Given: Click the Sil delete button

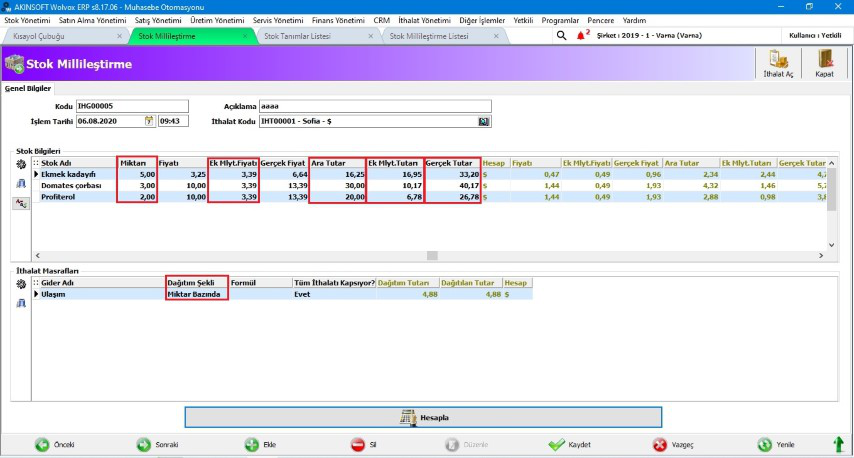Looking at the screenshot, I should [x=363, y=445].
